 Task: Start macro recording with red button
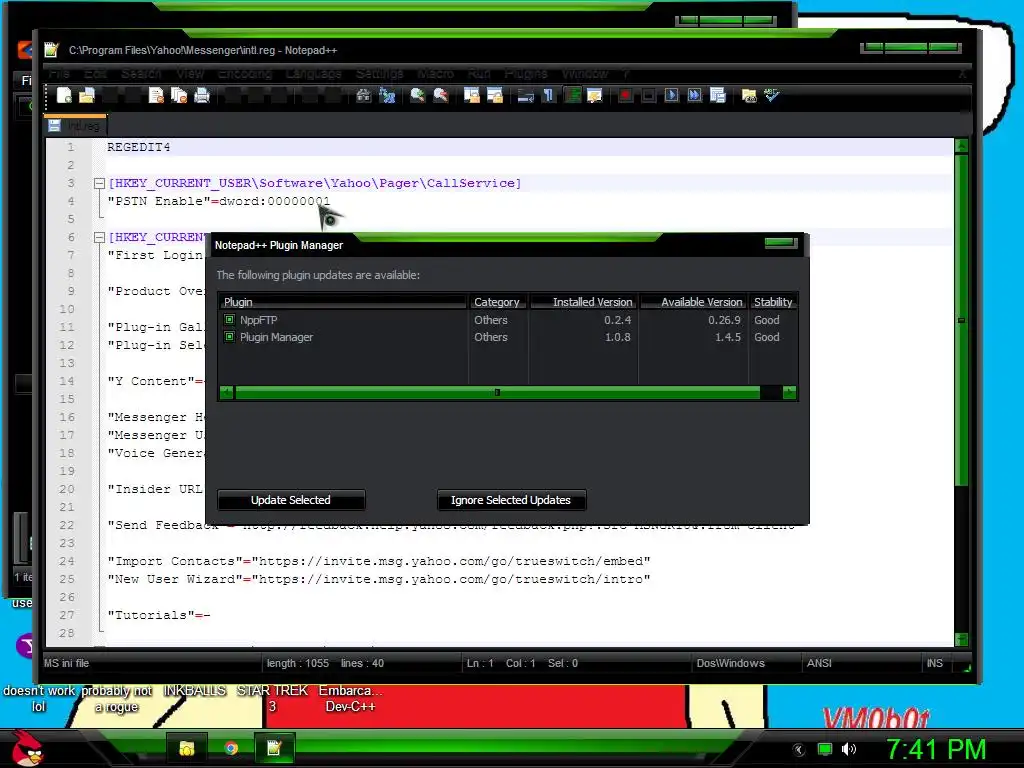(625, 95)
